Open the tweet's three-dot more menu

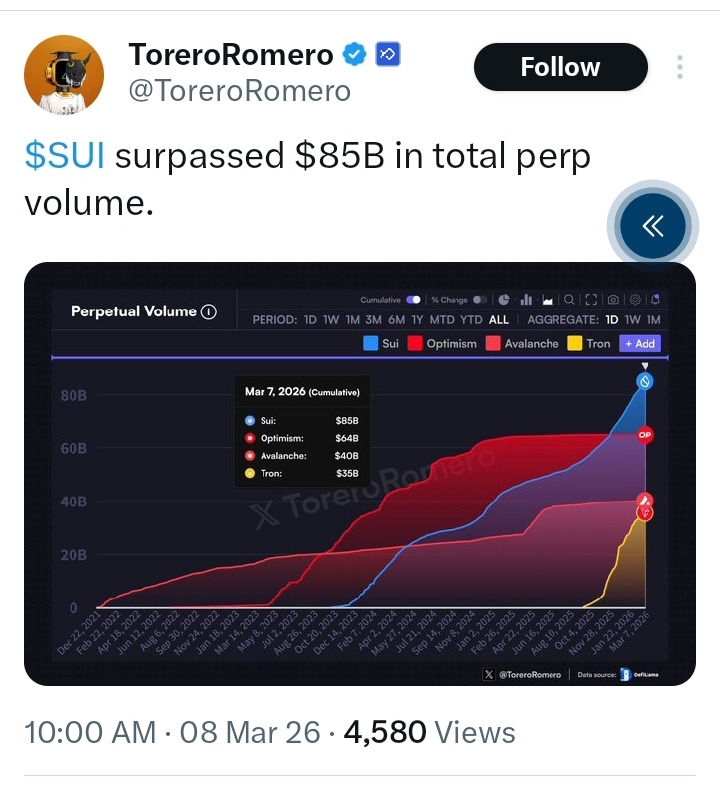(680, 67)
